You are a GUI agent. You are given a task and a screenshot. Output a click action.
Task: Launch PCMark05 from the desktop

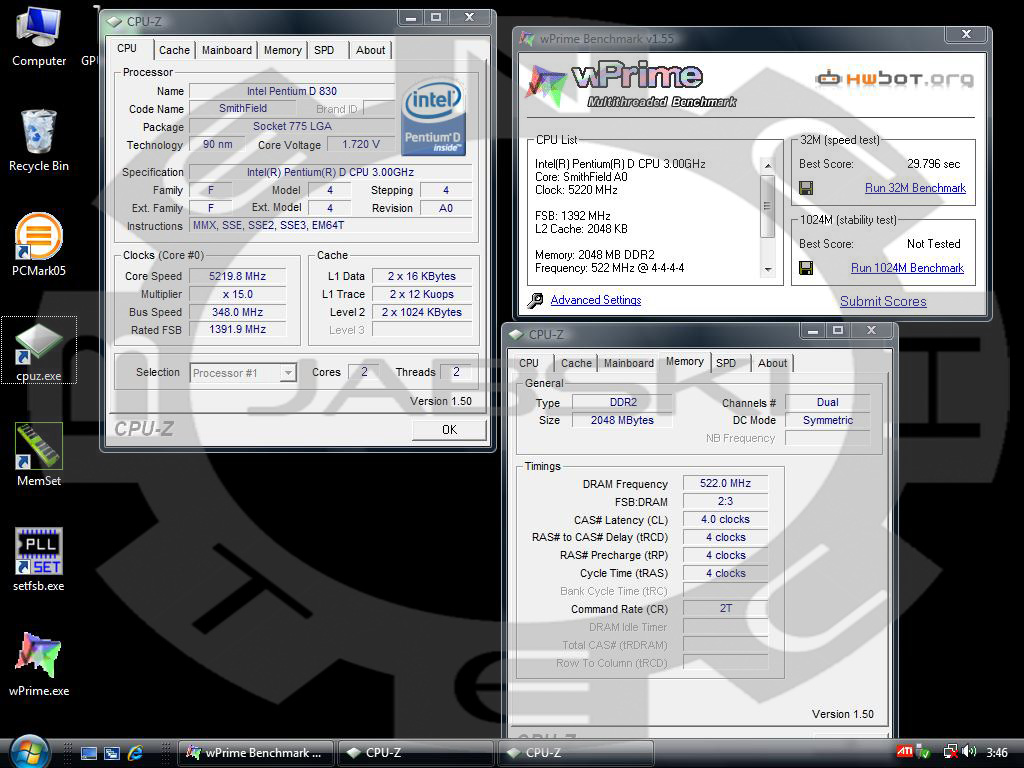click(x=39, y=245)
